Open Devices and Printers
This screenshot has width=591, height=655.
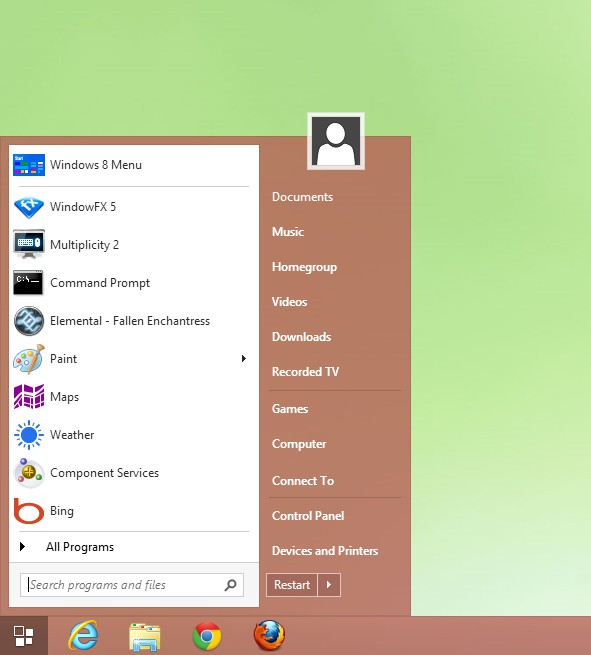325,551
